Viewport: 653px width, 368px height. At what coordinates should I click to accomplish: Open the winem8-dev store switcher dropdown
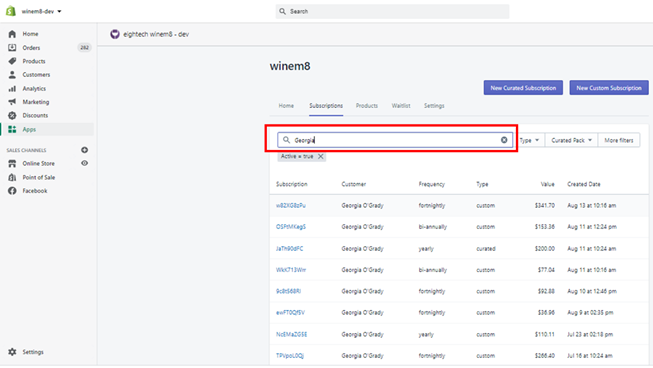42,11
